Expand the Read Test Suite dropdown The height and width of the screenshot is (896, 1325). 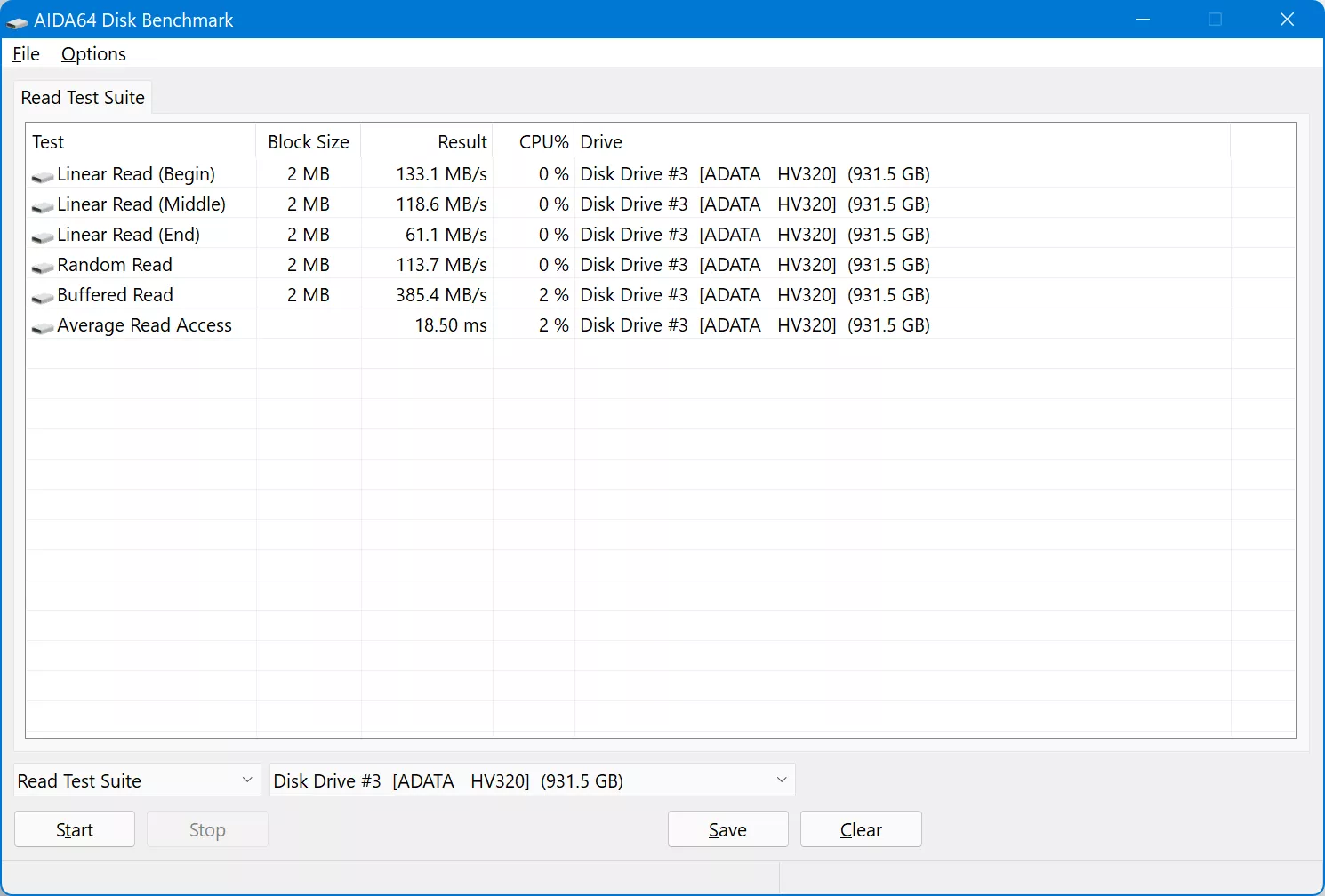tap(137, 780)
